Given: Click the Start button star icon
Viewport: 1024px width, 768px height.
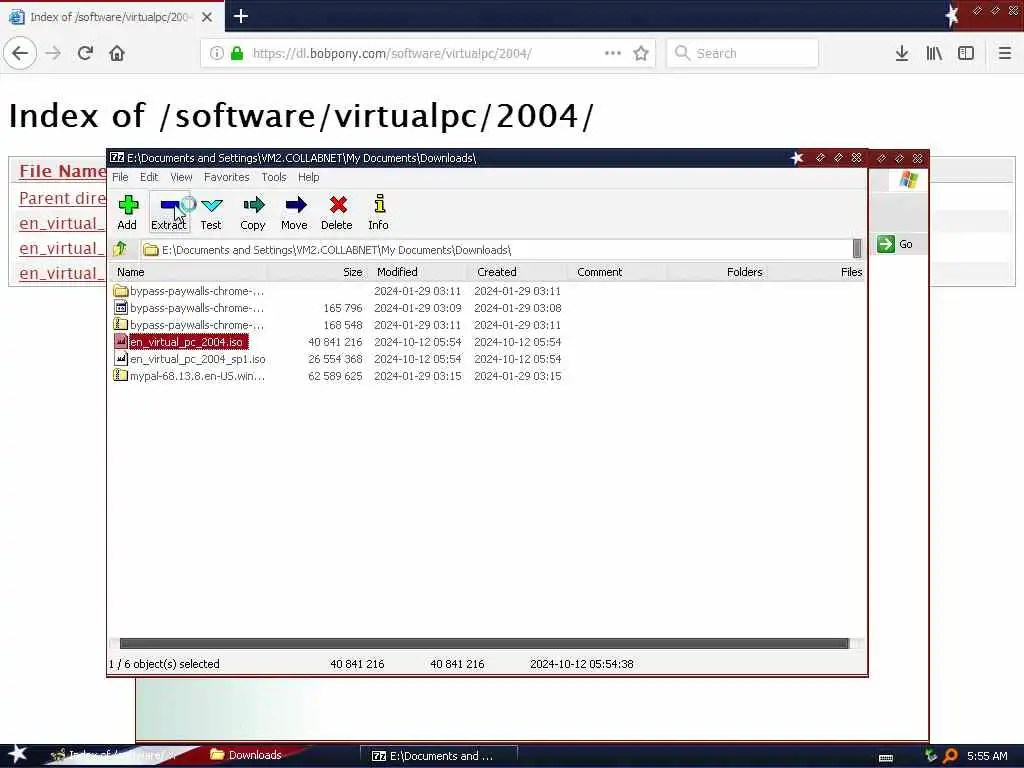Looking at the screenshot, I should pyautogui.click(x=18, y=754).
